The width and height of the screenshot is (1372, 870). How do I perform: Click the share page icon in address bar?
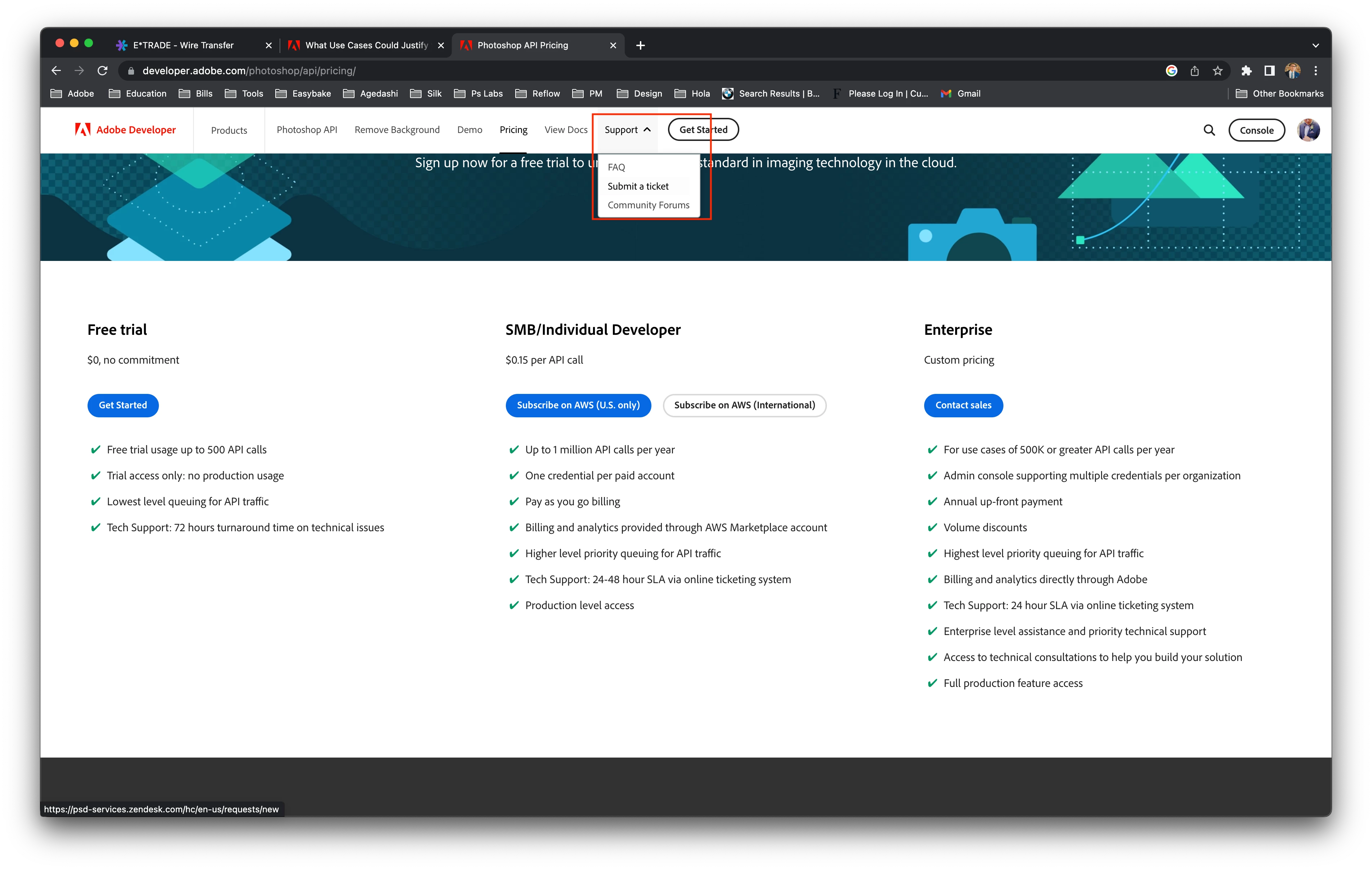point(1194,71)
